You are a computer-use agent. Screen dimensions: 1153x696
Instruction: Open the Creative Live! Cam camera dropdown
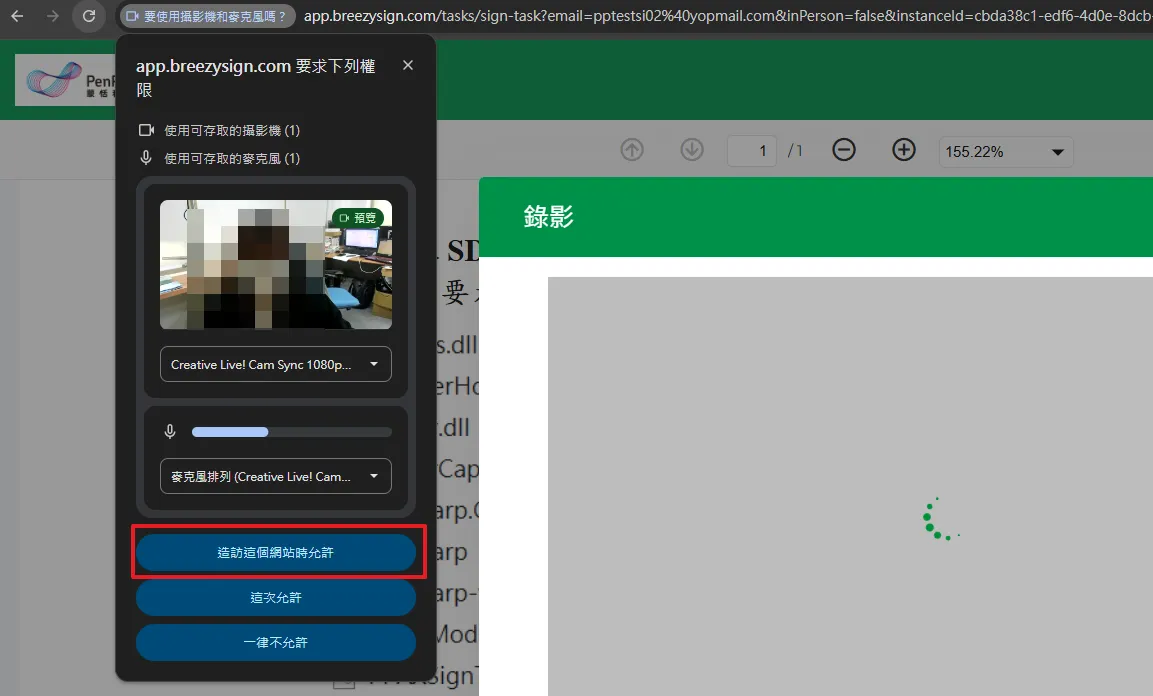[x=275, y=365]
